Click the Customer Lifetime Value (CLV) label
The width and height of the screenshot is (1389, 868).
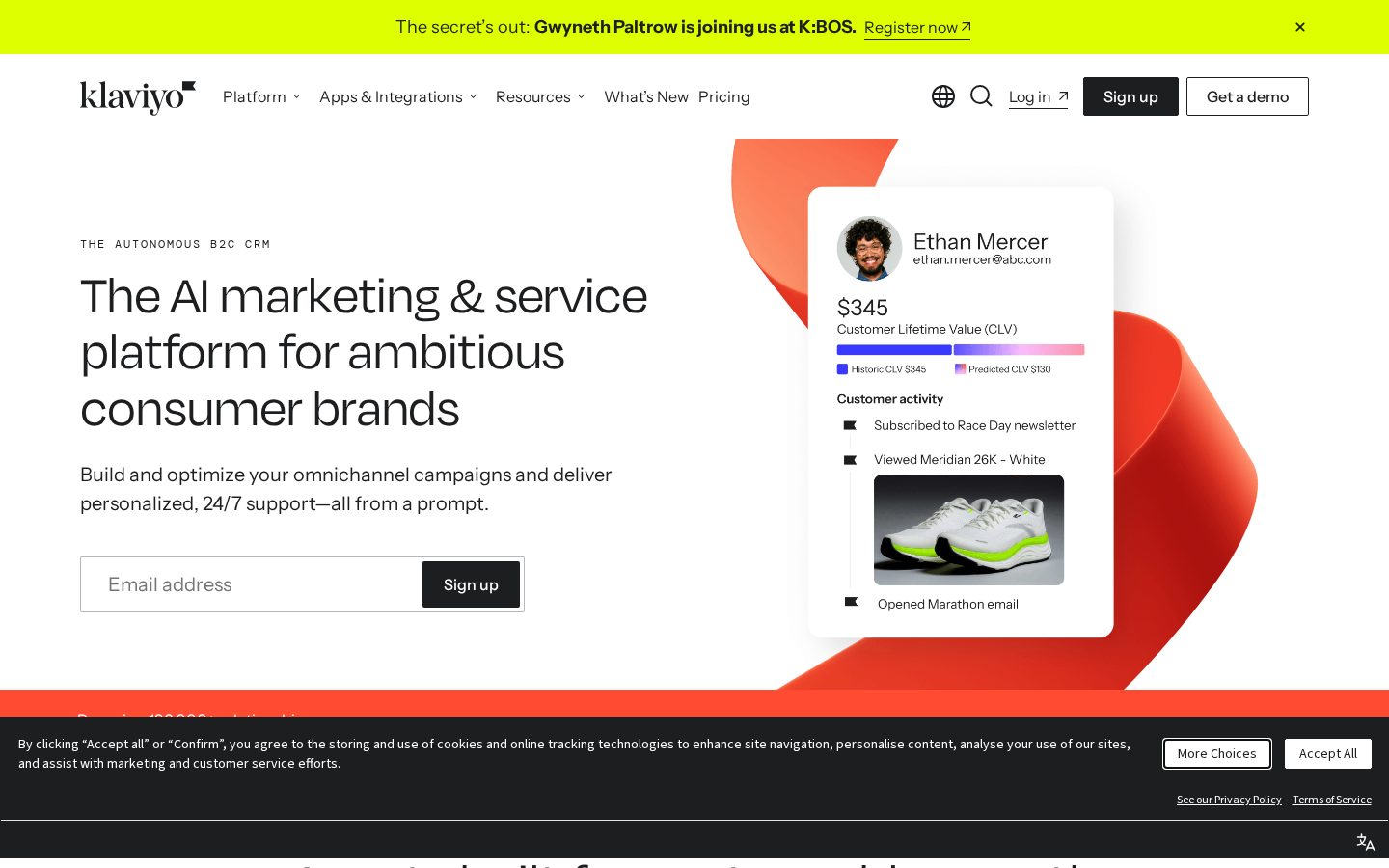pos(927,329)
